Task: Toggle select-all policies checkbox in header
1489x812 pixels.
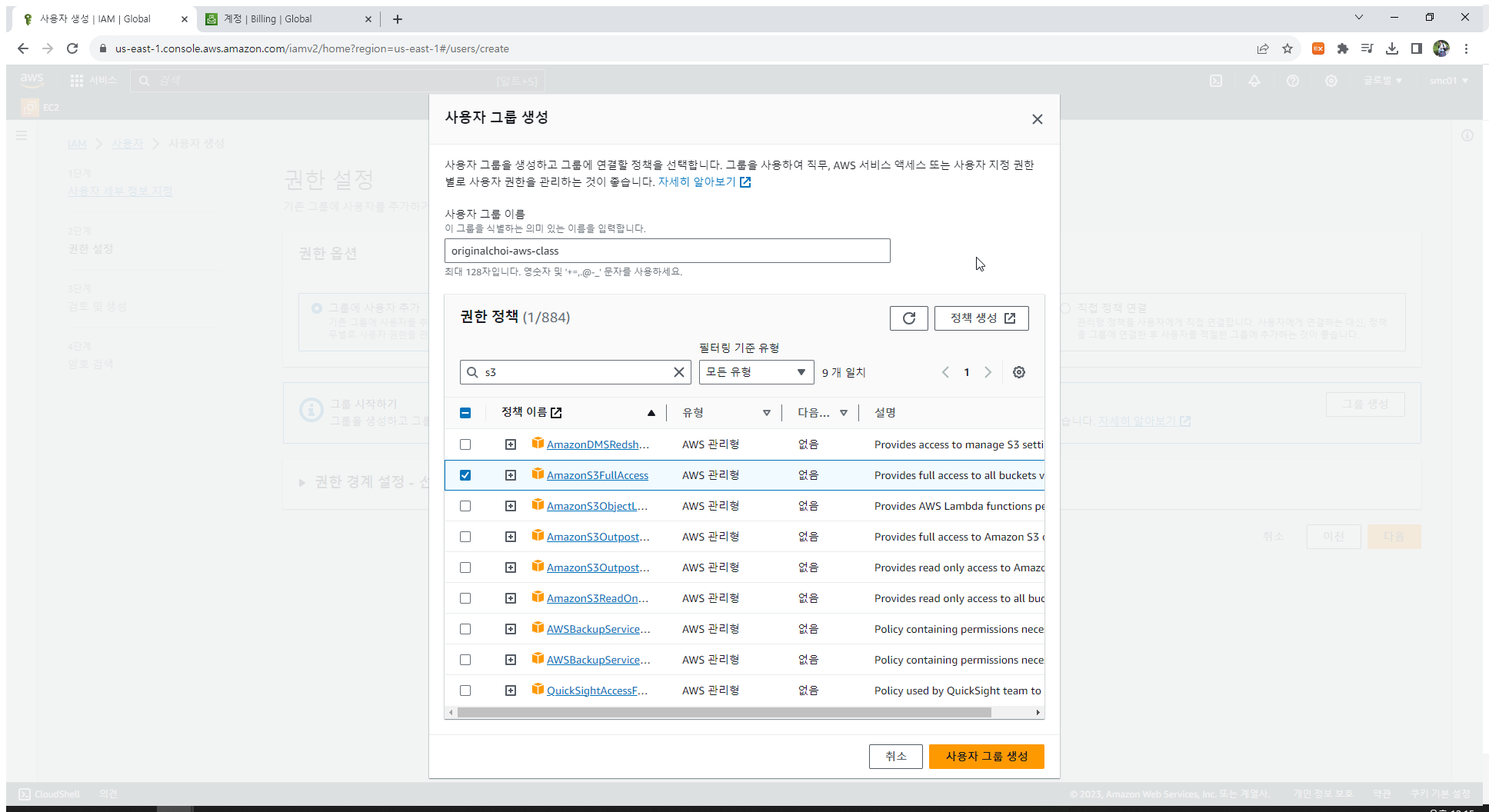Action: tap(465, 413)
